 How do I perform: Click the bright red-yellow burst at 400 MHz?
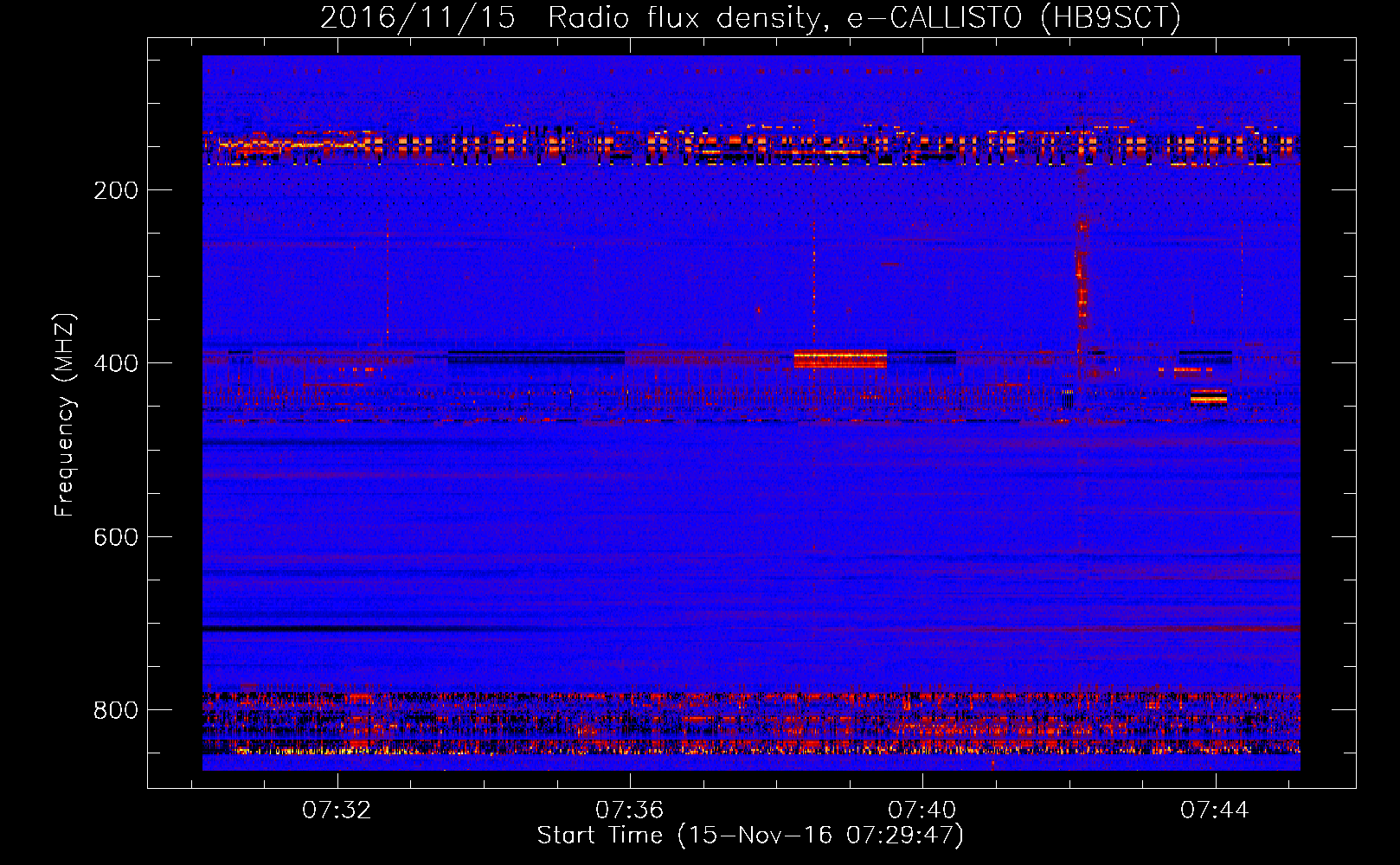[x=840, y=359]
